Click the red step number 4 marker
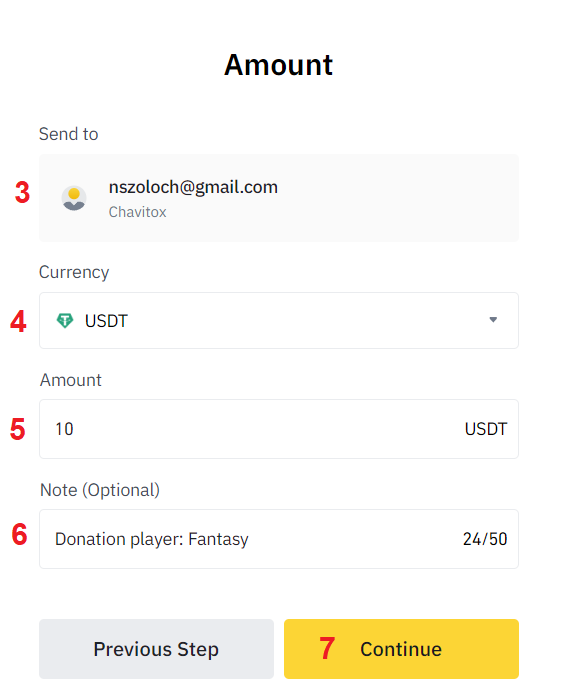Screen dimensions: 576x694 point(18,321)
